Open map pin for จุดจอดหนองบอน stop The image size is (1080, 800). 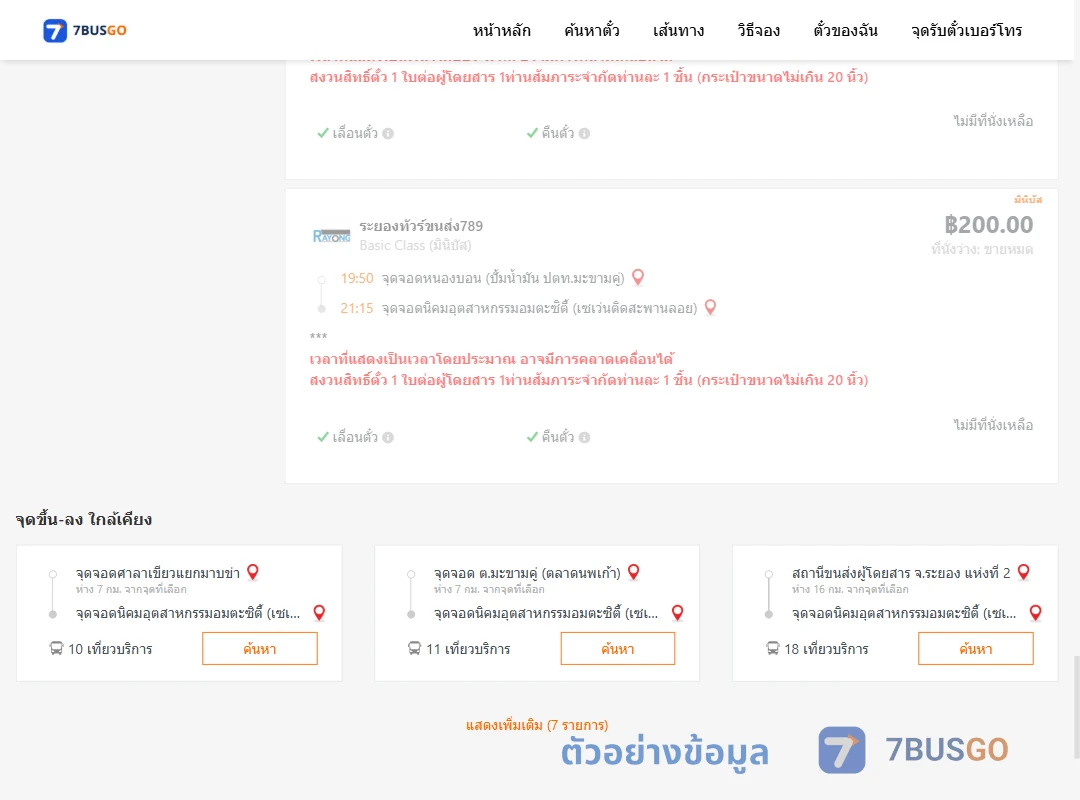[638, 277]
